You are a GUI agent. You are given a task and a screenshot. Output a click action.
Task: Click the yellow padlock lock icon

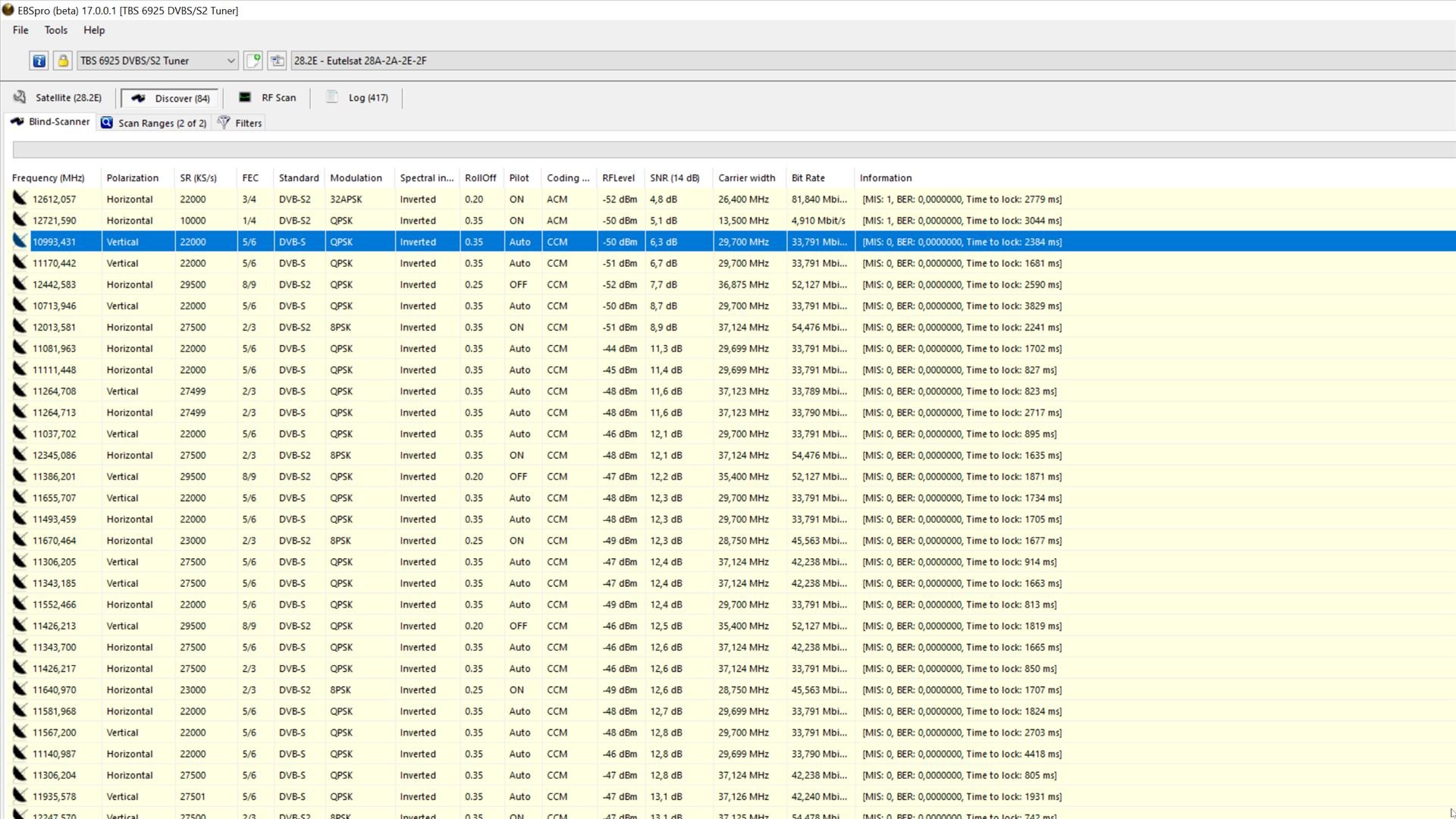coord(63,61)
